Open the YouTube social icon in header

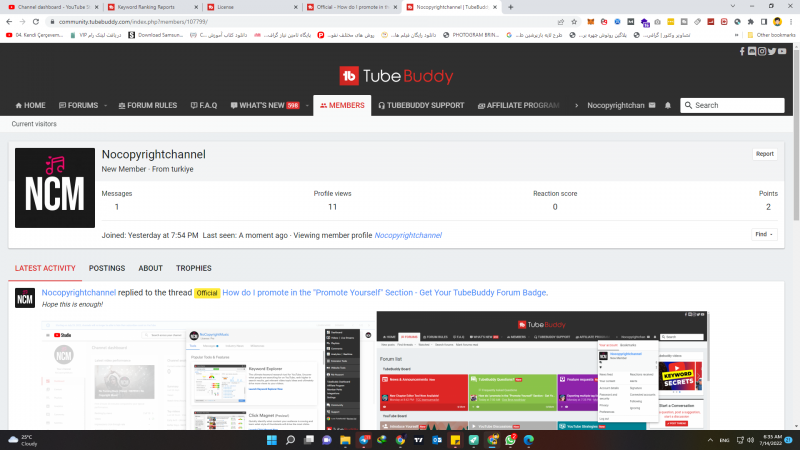(x=782, y=51)
